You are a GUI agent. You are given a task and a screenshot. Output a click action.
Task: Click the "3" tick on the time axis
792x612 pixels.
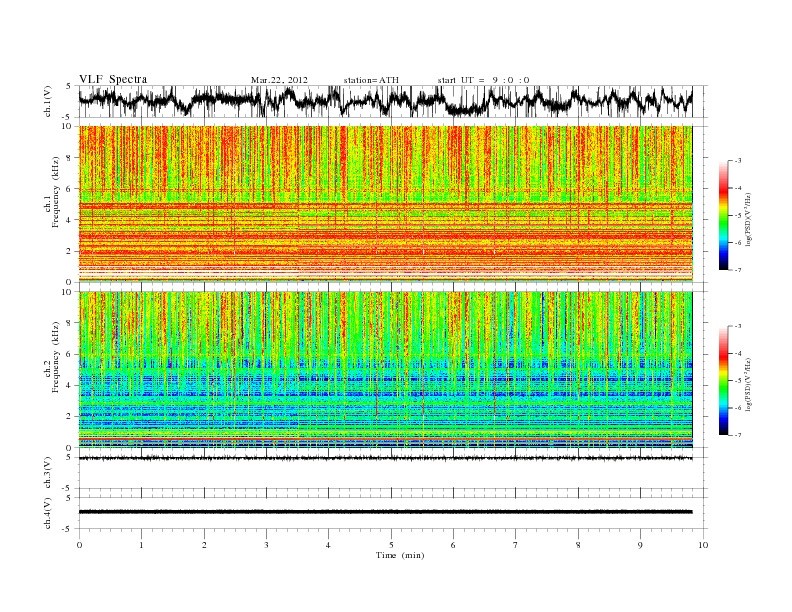click(266, 545)
